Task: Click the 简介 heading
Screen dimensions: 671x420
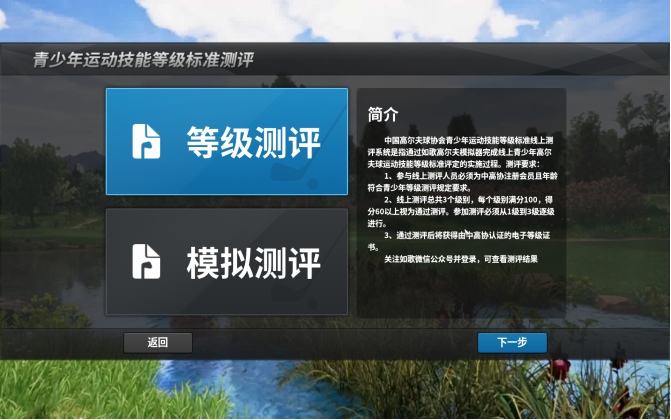Action: (x=383, y=113)
